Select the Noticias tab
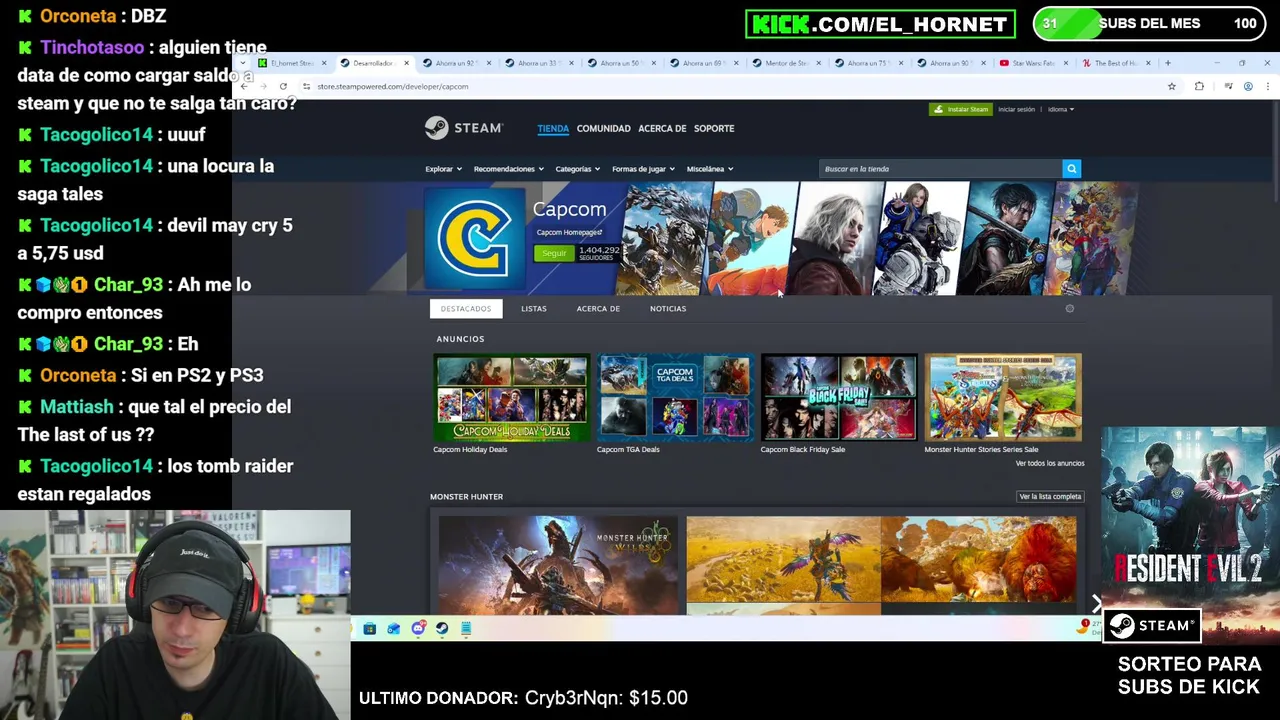 pyautogui.click(x=668, y=309)
